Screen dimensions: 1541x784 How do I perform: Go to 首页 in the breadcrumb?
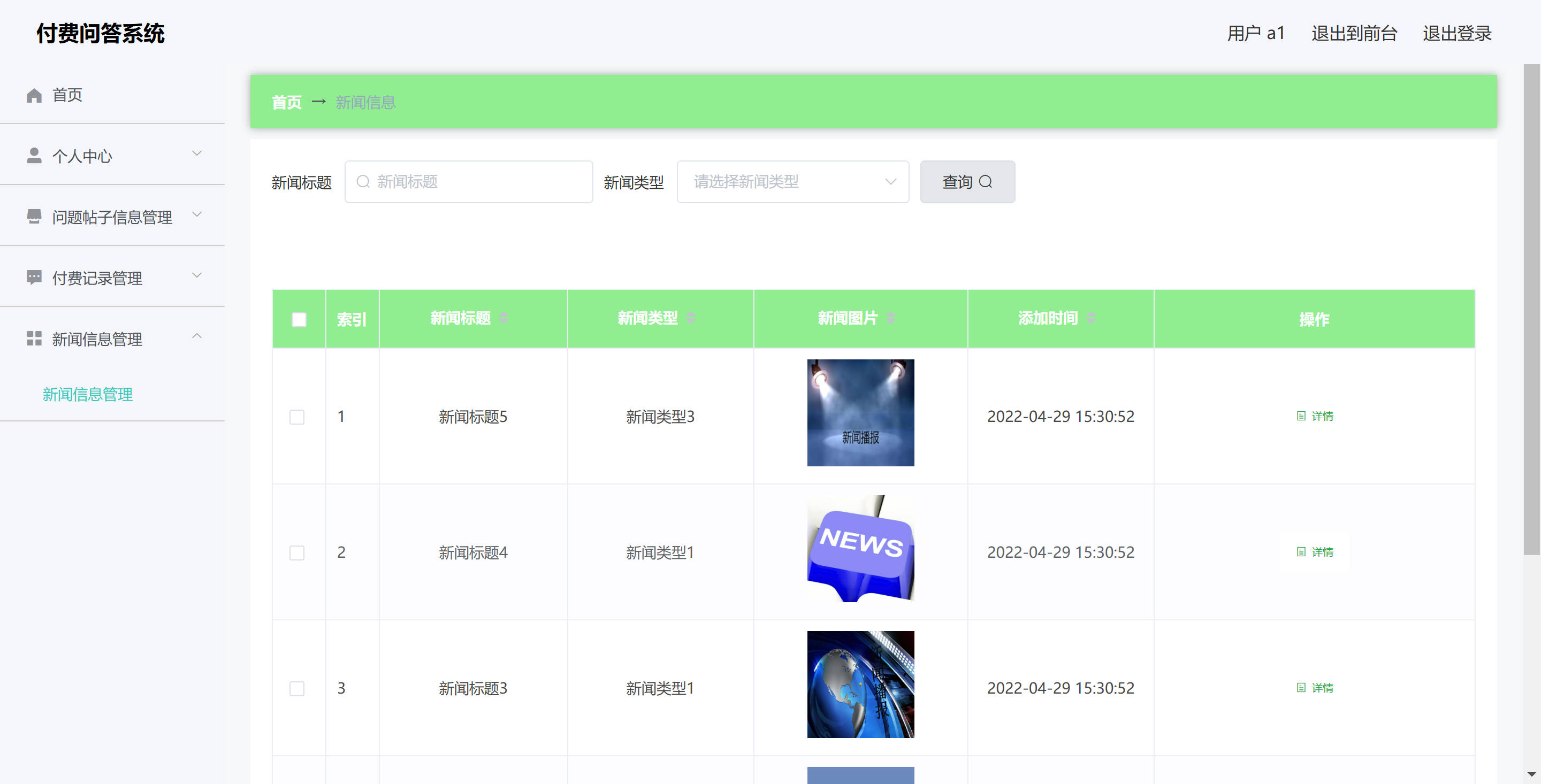[286, 102]
